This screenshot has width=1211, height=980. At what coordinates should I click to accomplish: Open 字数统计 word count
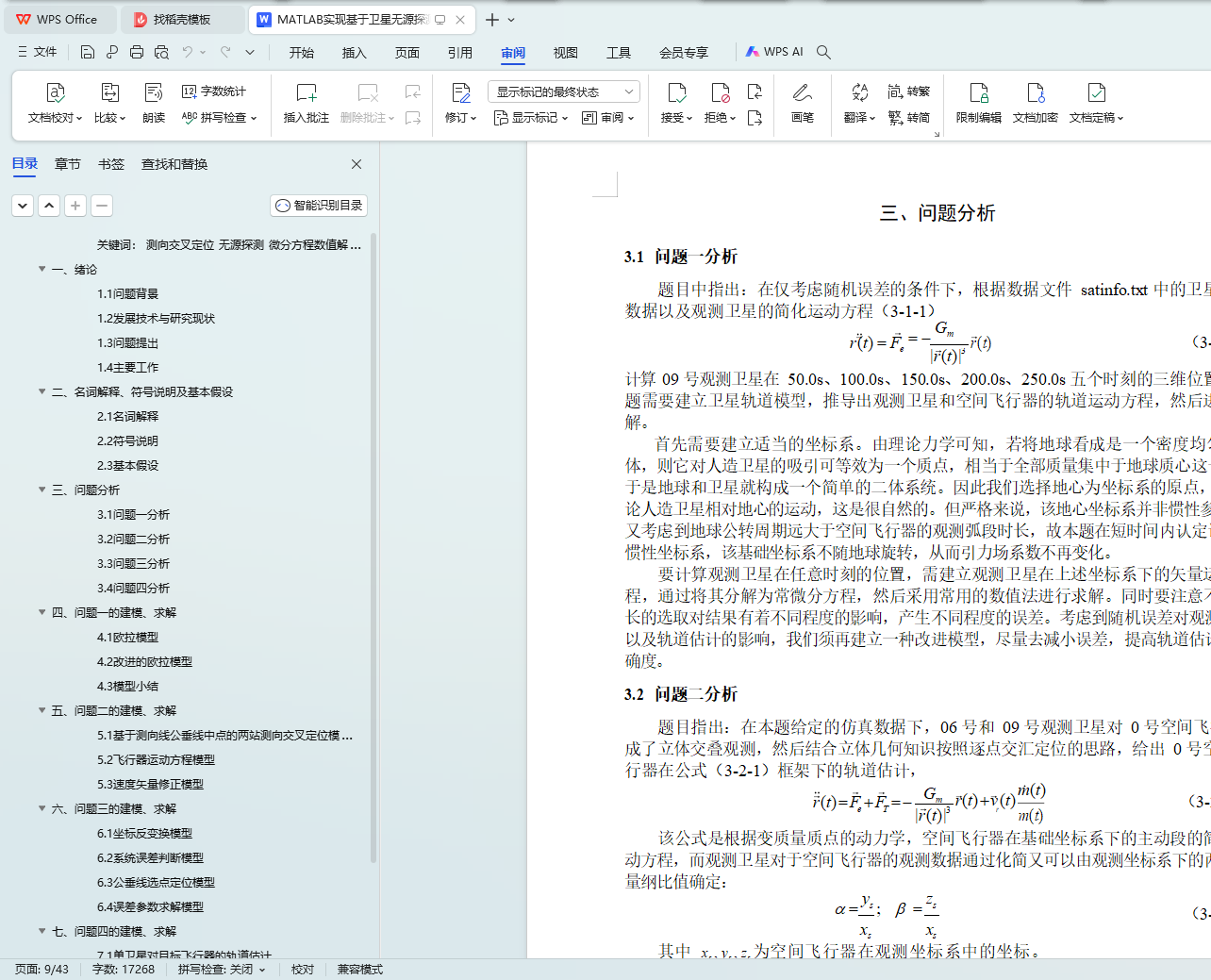(214, 91)
